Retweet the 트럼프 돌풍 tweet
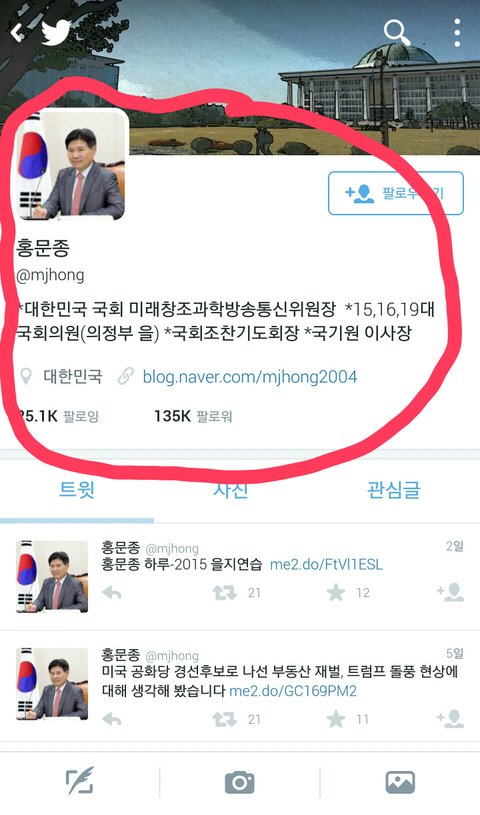The height and width of the screenshot is (815, 480). [225, 719]
